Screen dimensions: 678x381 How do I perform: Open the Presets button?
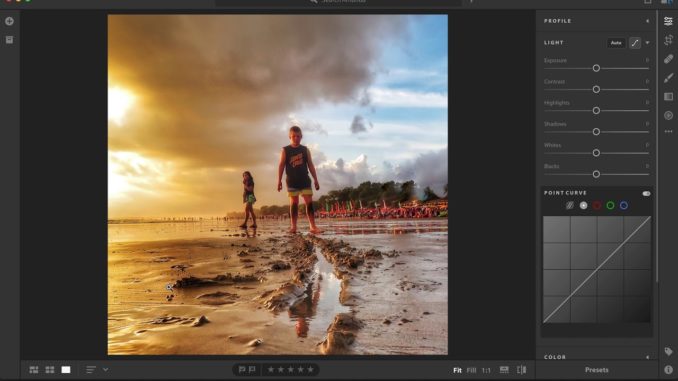pos(597,370)
